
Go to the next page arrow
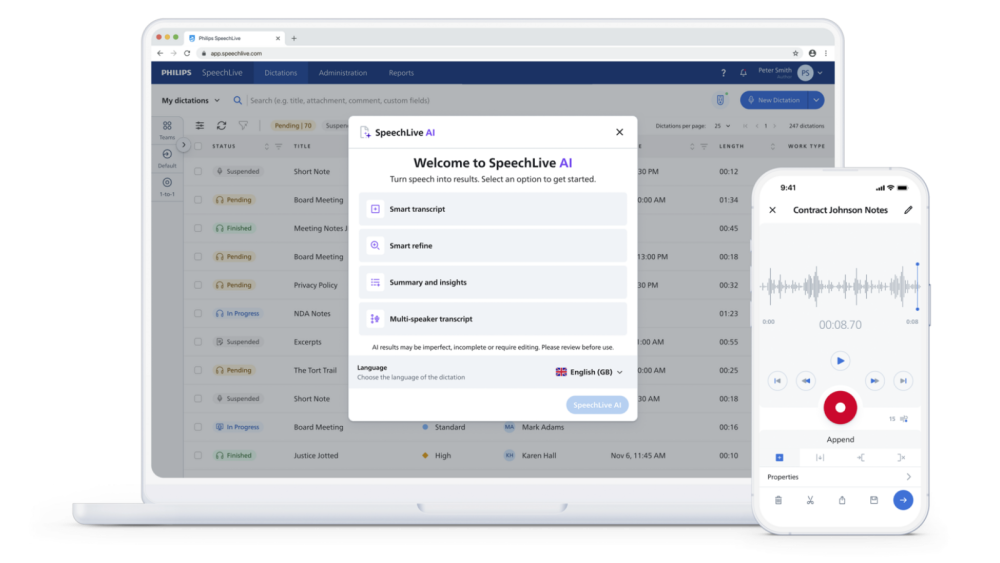point(775,126)
